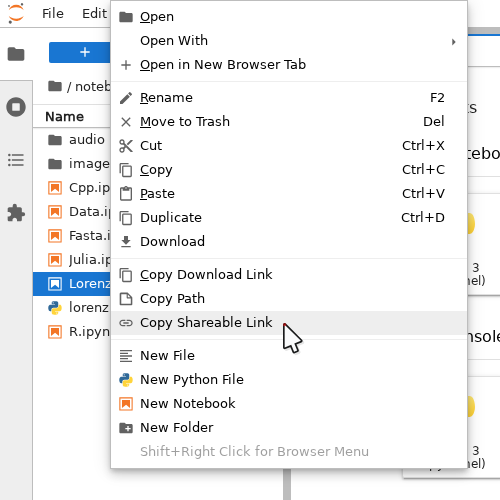Choose New Python File
This screenshot has height=500, width=500.
pyautogui.click(x=289, y=380)
